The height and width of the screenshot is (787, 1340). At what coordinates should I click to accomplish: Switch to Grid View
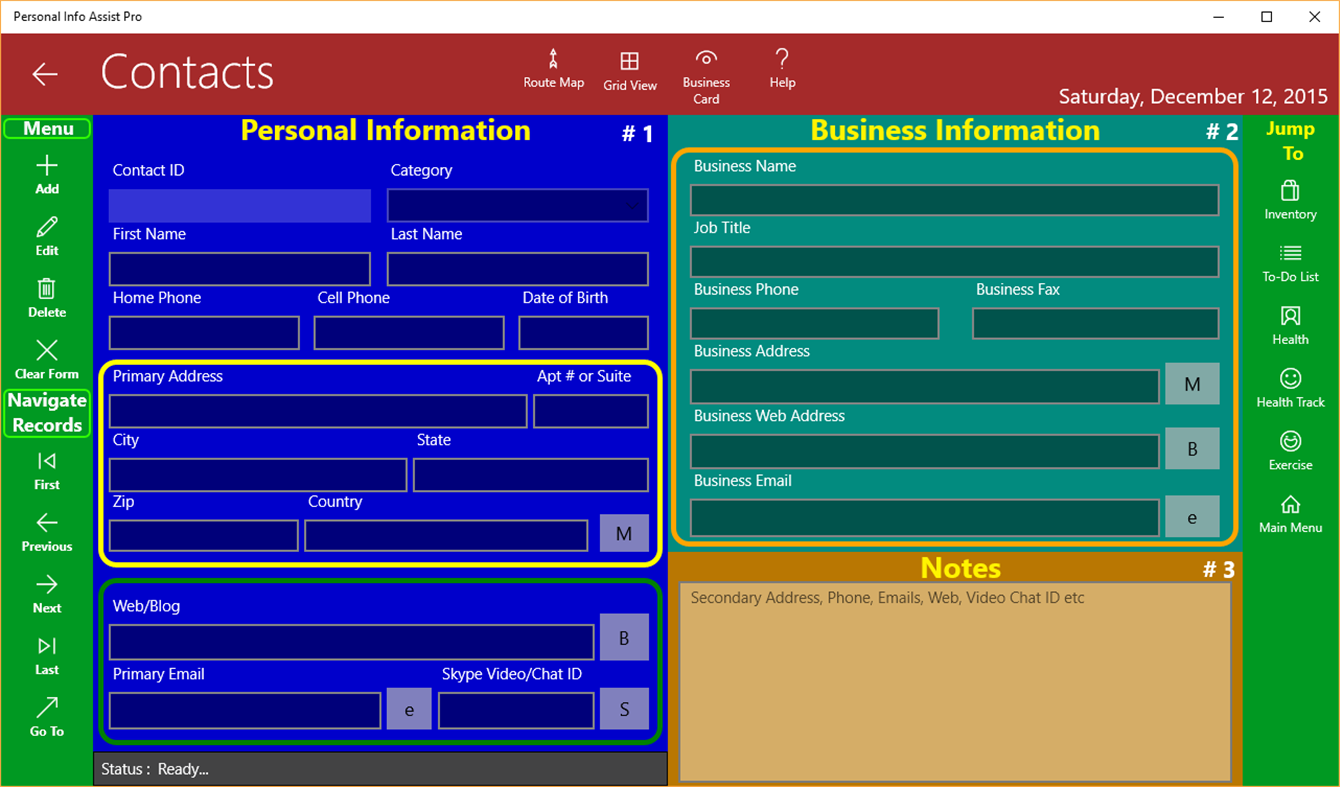pos(630,70)
